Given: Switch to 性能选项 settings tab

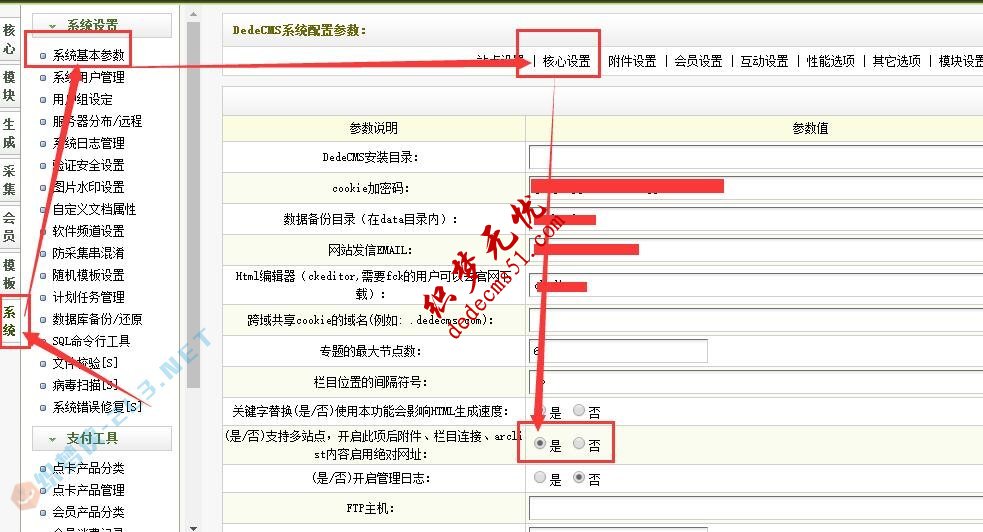Looking at the screenshot, I should coord(831,61).
